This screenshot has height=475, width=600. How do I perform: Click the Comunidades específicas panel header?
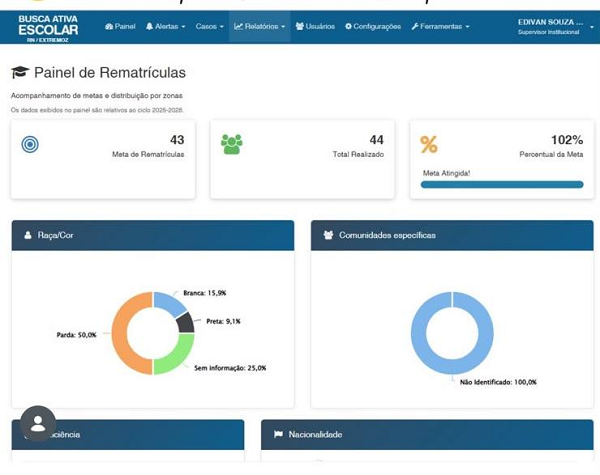pyautogui.click(x=452, y=235)
